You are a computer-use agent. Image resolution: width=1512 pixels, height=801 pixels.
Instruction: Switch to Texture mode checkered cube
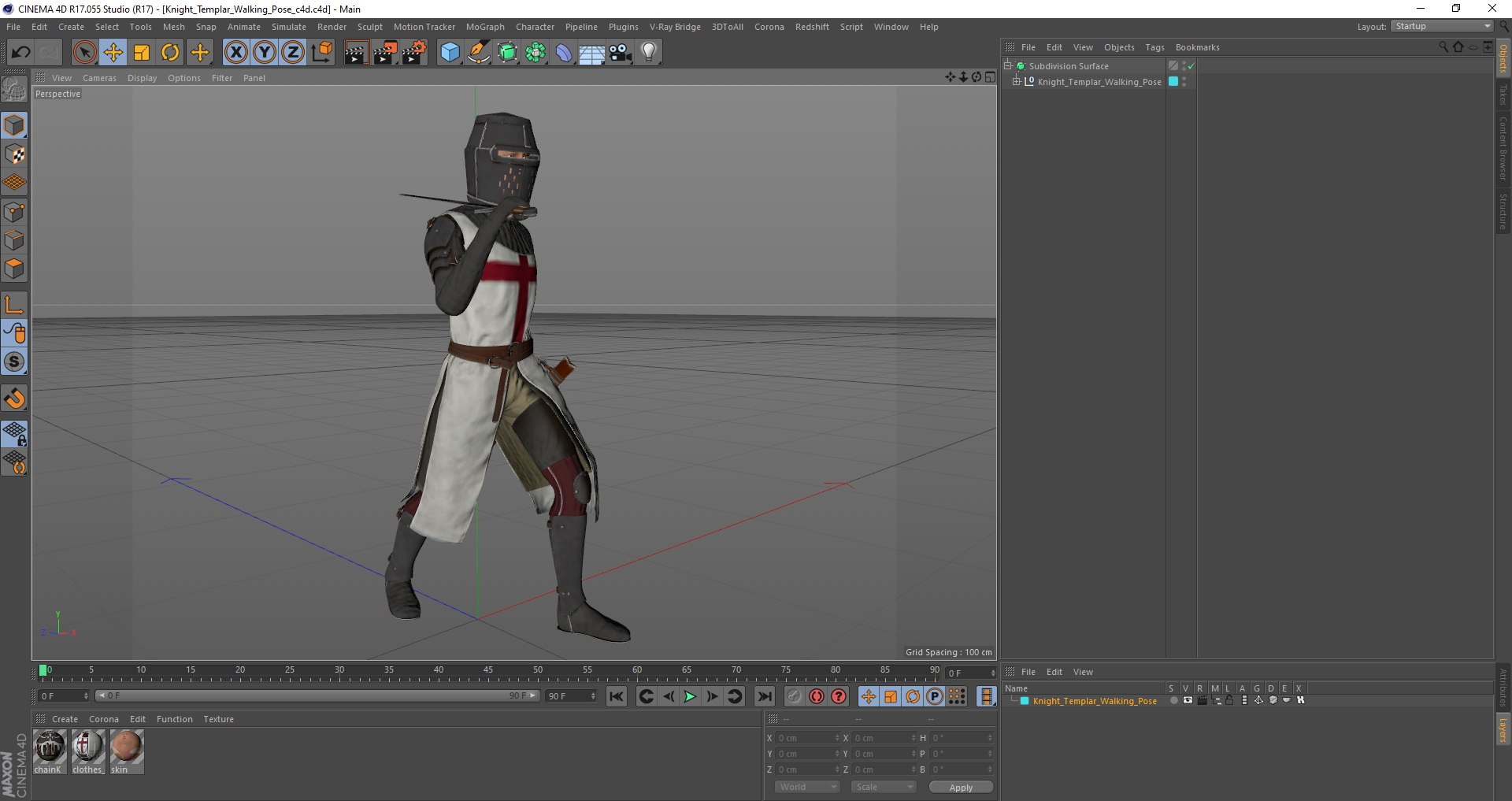tap(14, 154)
